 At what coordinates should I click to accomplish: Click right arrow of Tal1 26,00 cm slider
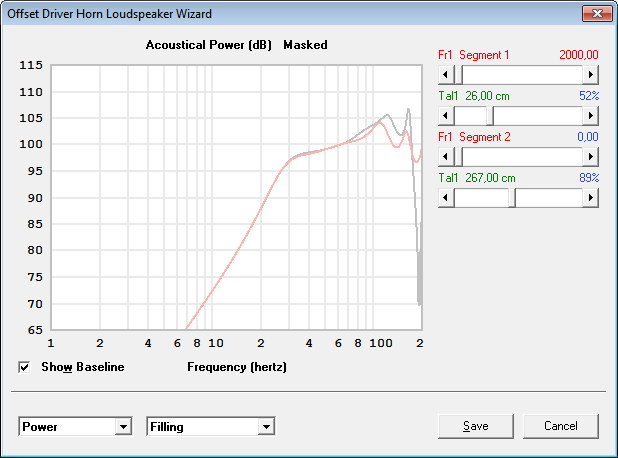click(x=590, y=115)
